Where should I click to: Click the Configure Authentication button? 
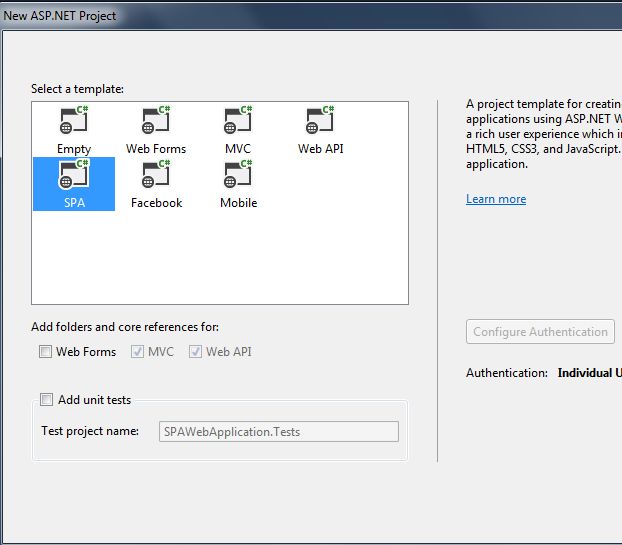tap(540, 332)
